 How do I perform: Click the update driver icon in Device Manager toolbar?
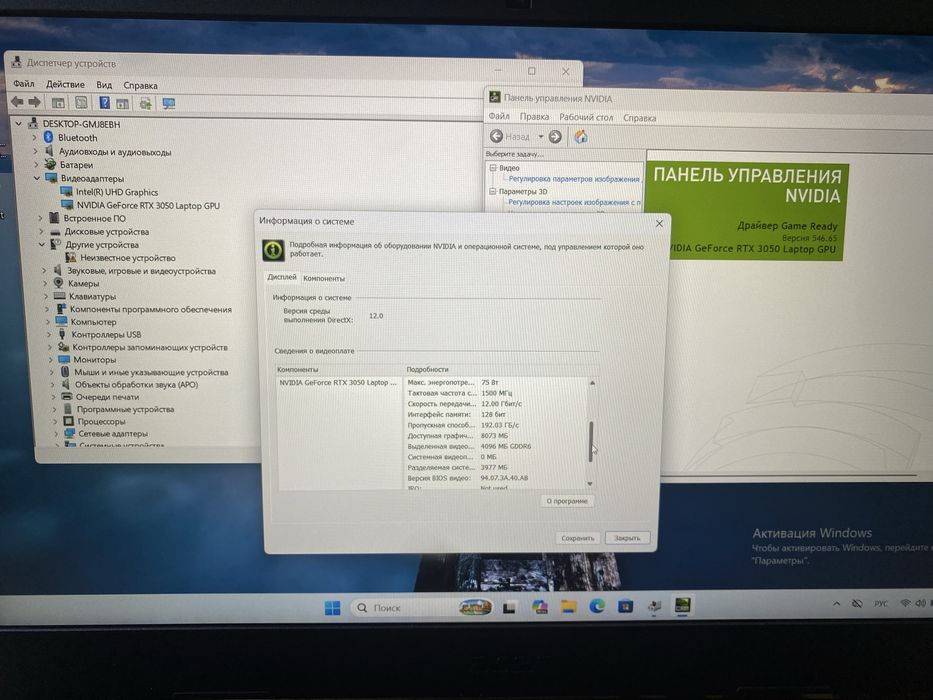tap(145, 104)
